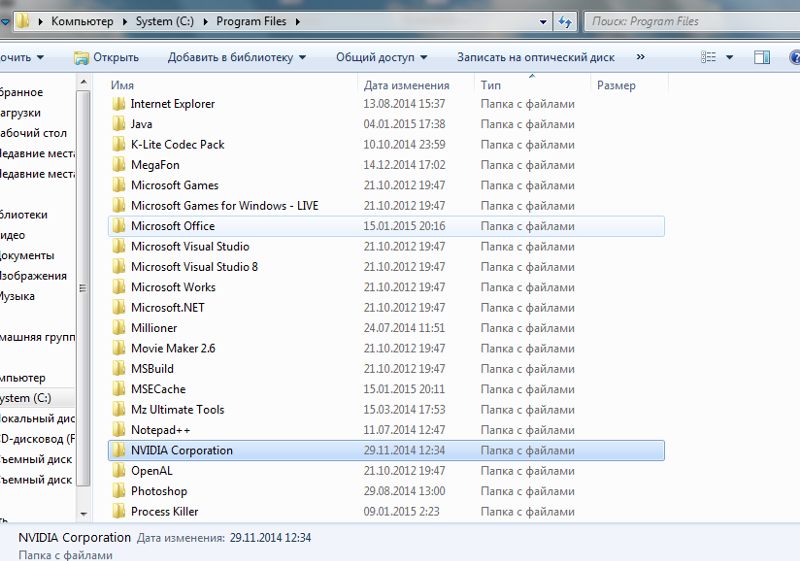Viewport: 800px width, 561px height.
Task: Click the NVIDIA Corporation folder icon
Action: 119,450
